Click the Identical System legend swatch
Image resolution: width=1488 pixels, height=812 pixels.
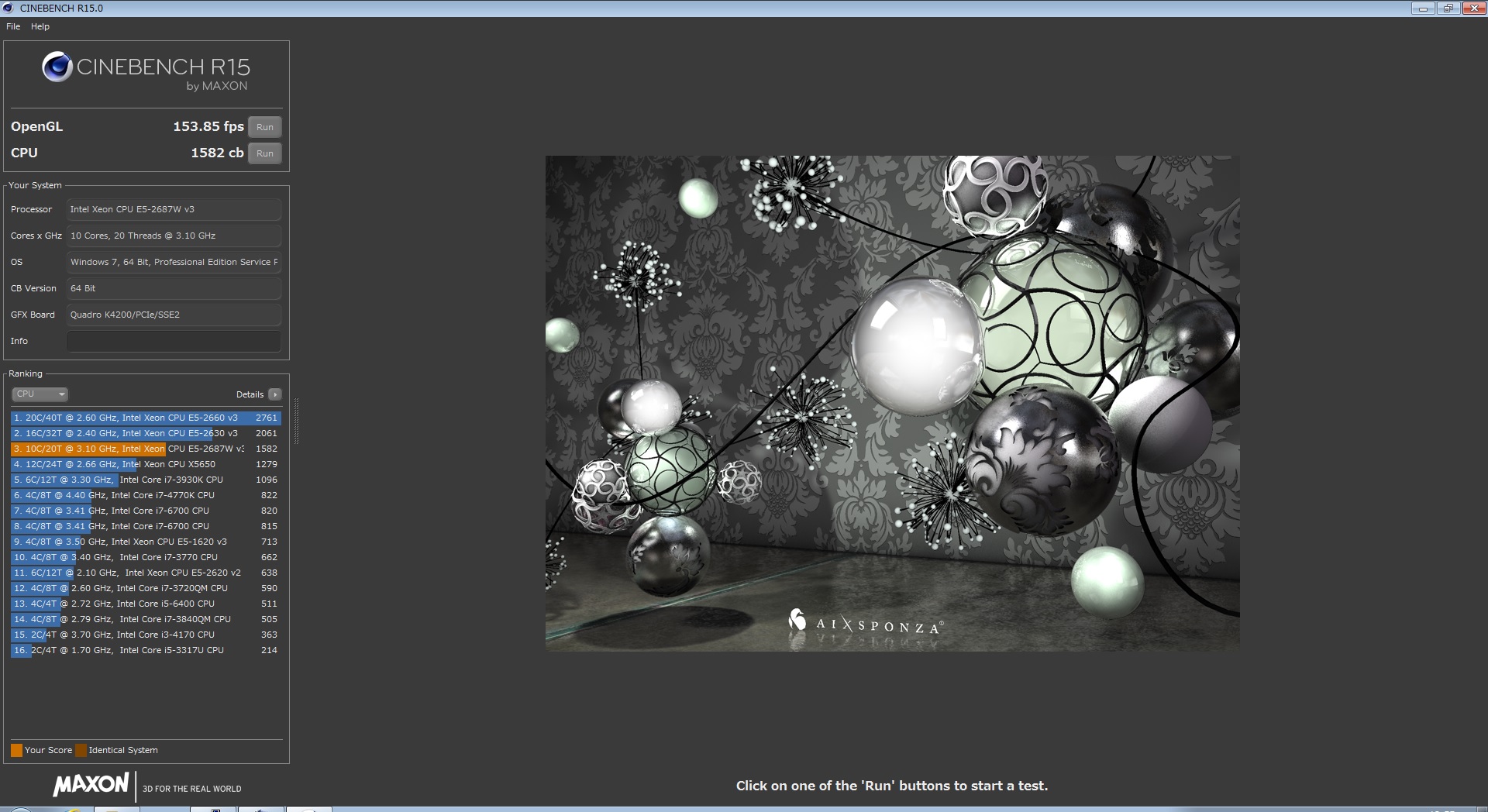81,750
